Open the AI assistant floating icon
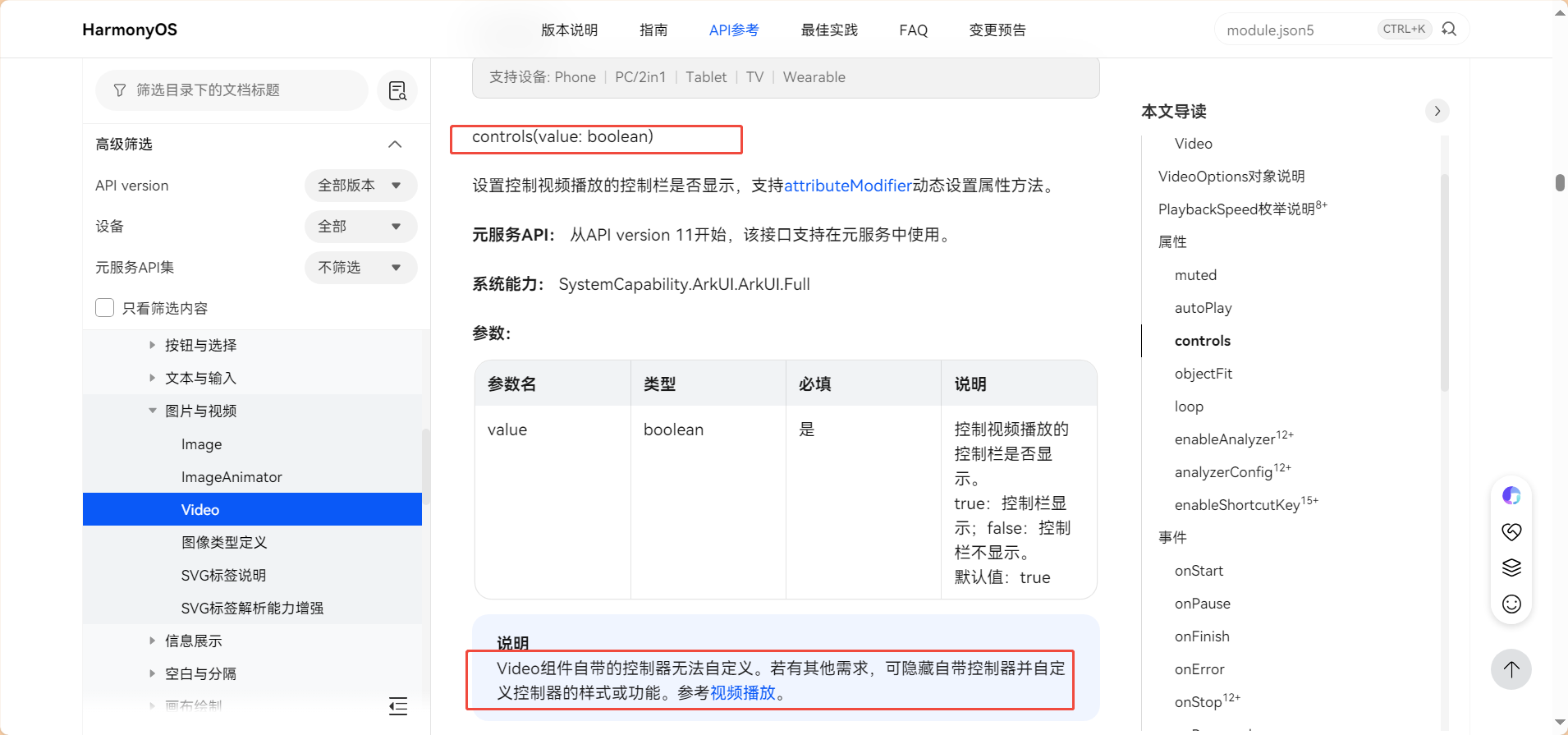The width and height of the screenshot is (1568, 735). tap(1511, 495)
